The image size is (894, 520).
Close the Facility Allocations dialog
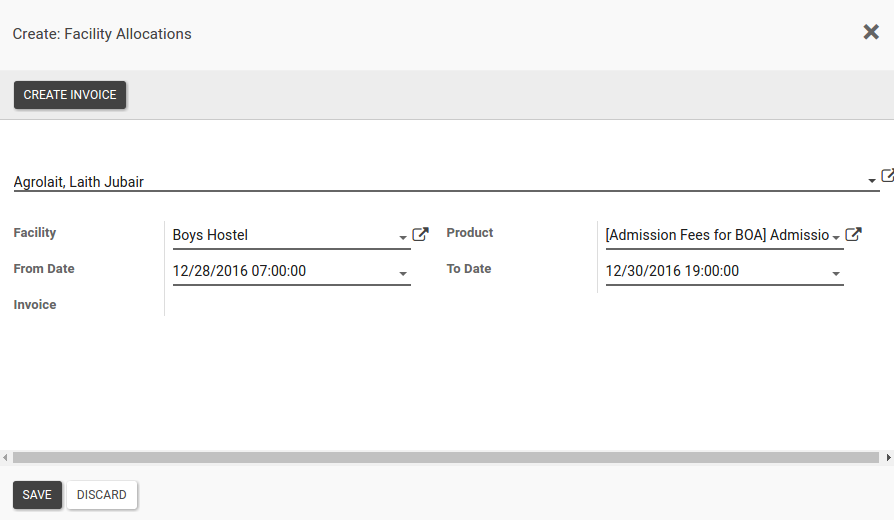[x=871, y=32]
